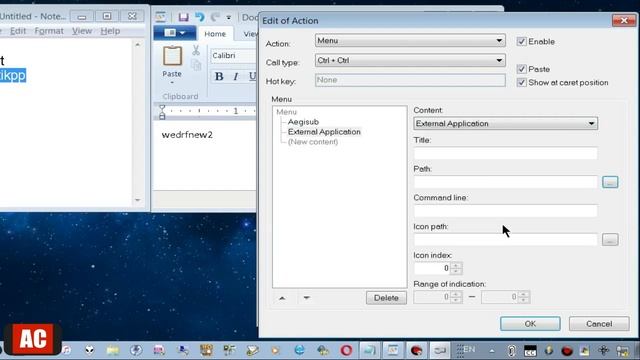Expand the arrow under Paste in WordPad

(172, 83)
